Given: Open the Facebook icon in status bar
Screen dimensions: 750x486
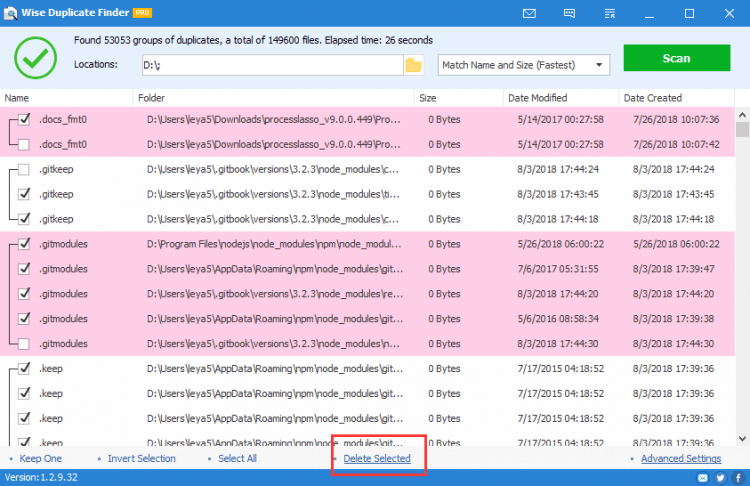Looking at the screenshot, I should [739, 477].
